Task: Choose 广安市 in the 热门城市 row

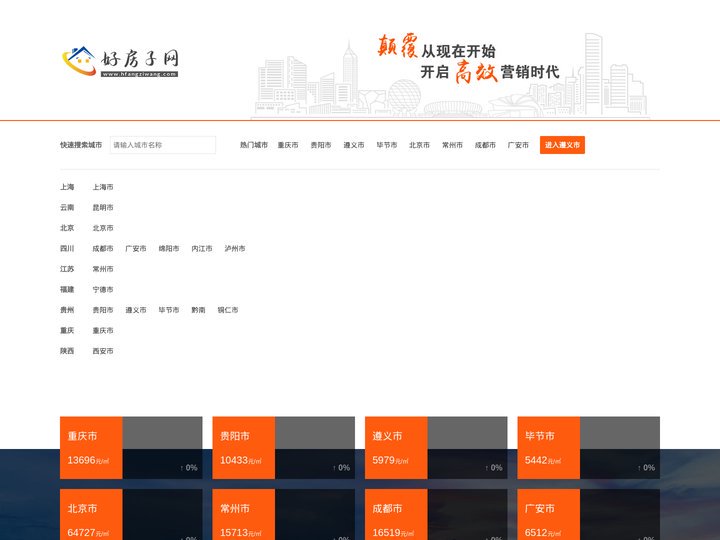Action: pyautogui.click(x=518, y=145)
